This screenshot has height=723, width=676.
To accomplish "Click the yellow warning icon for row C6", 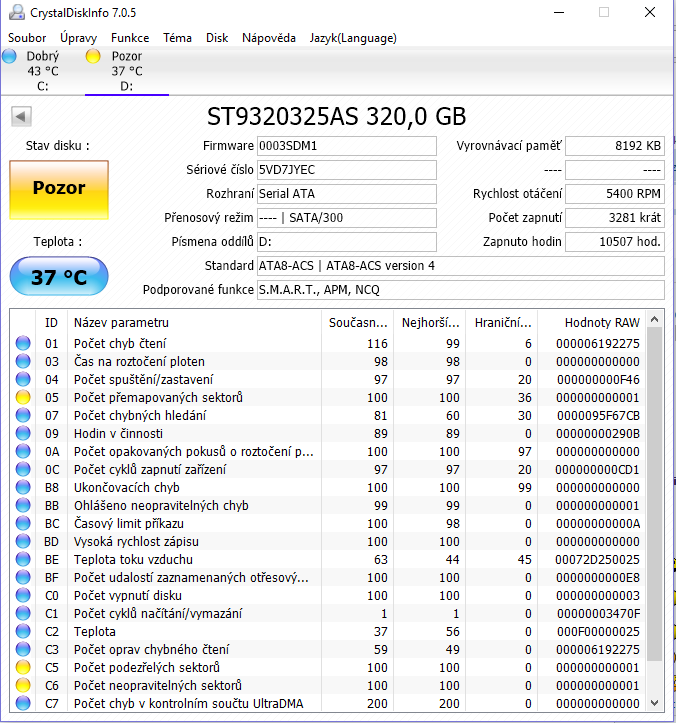I will 23,685.
